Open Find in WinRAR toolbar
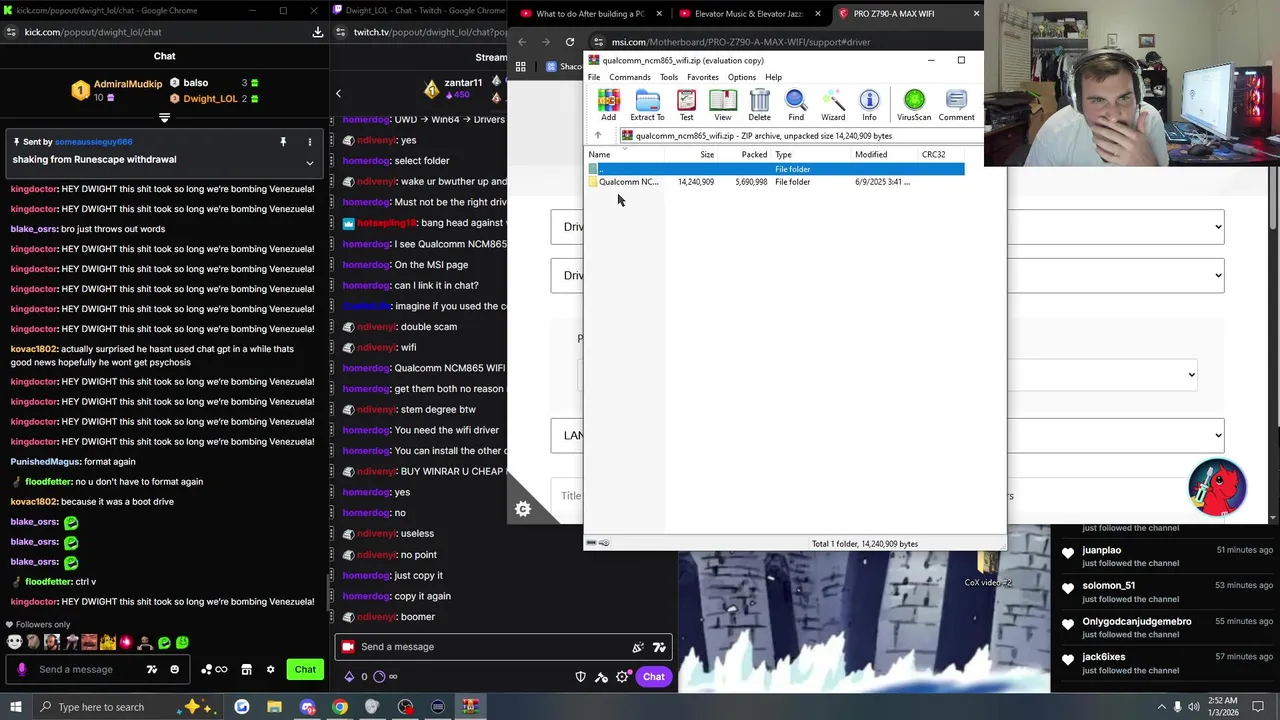Screen dimensions: 1280x720 click(x=796, y=105)
